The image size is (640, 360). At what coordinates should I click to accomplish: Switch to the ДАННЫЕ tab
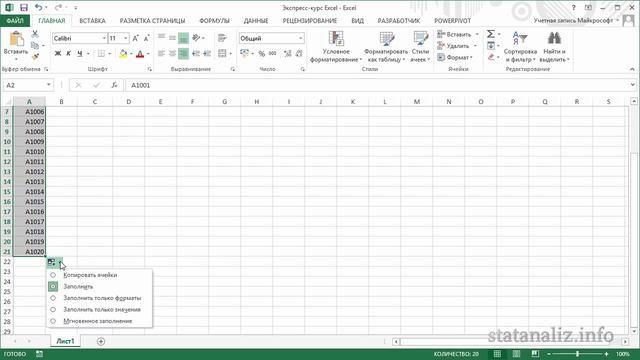pos(256,20)
